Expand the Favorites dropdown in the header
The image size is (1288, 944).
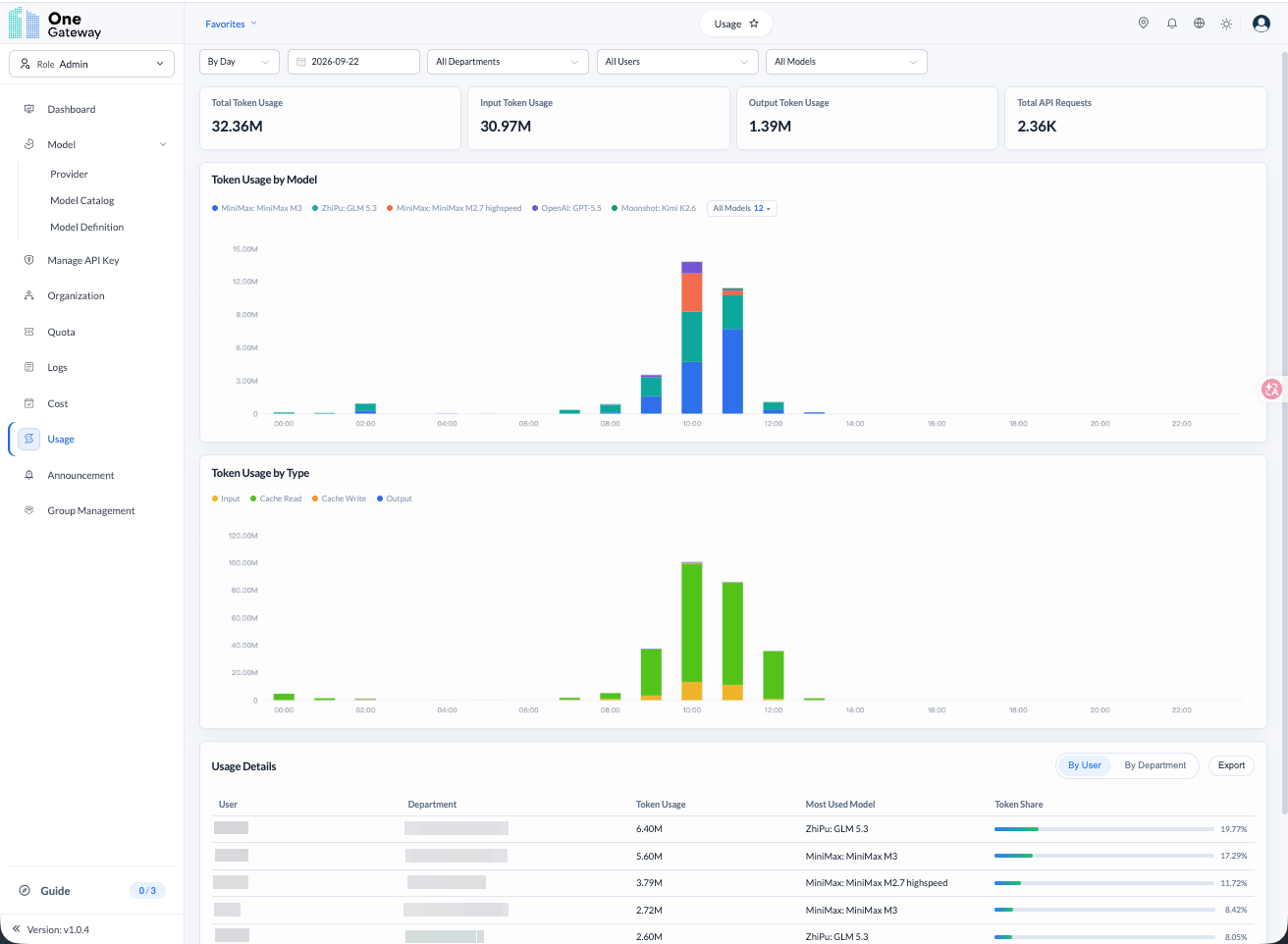231,24
